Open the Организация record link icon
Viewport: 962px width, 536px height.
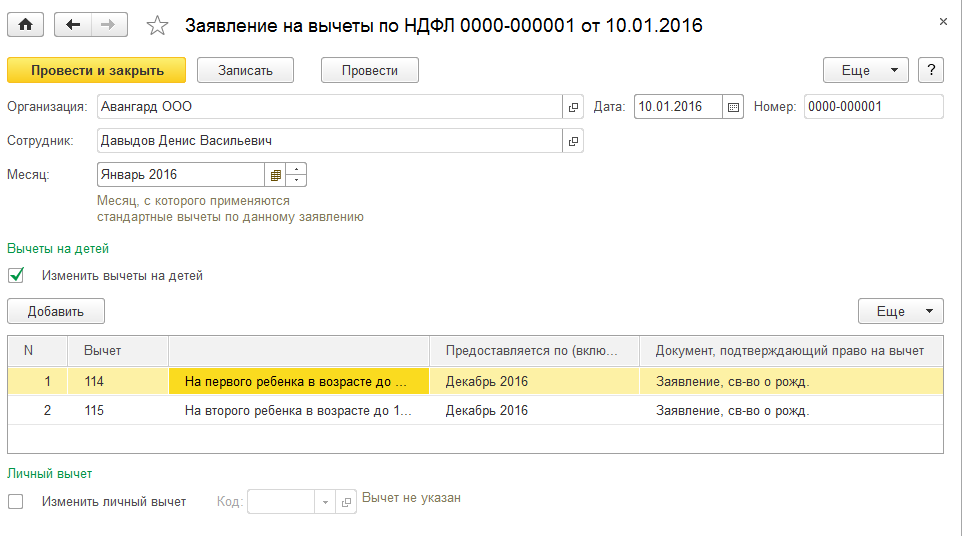[x=573, y=107]
